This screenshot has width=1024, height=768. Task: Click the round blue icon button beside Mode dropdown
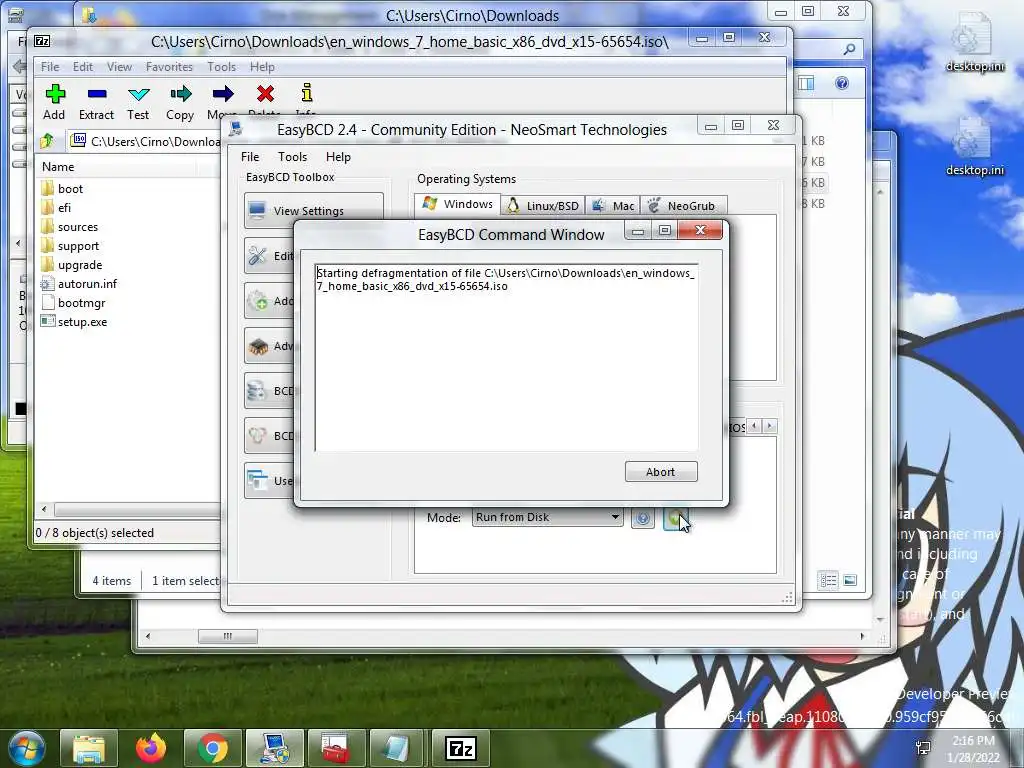click(x=643, y=519)
